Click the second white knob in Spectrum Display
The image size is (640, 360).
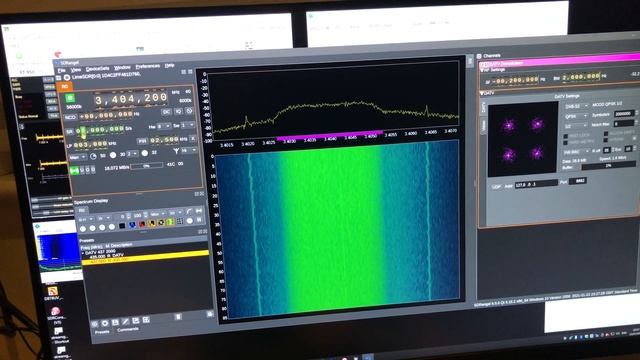[x=93, y=228]
